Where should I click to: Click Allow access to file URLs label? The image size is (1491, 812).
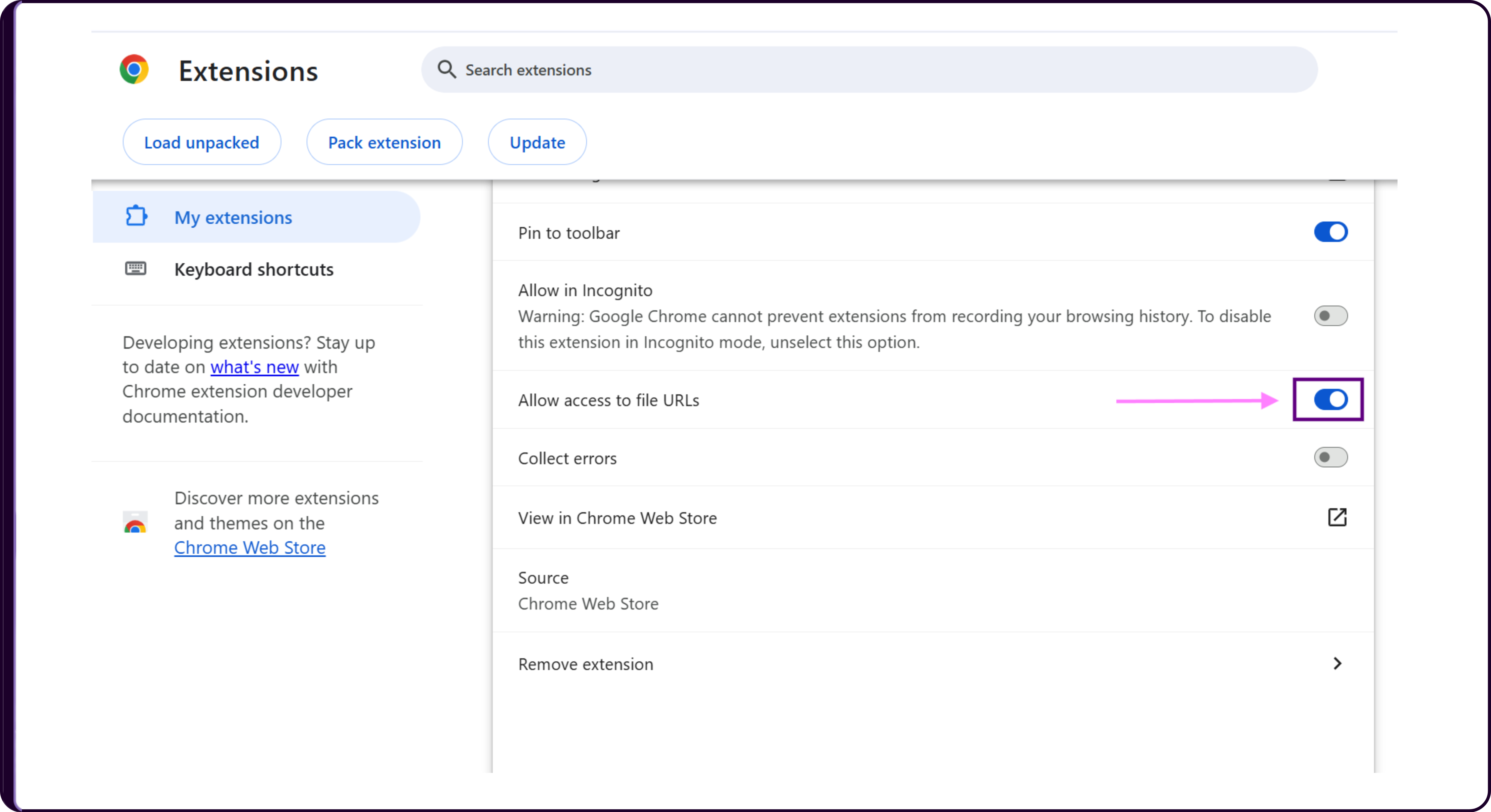point(608,401)
